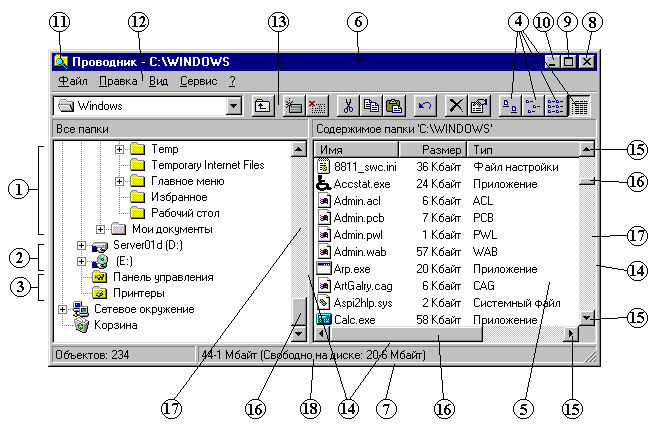Image resolution: width=655 pixels, height=426 pixels.
Task: Select Корзина recycle bin icon
Action: pyautogui.click(x=82, y=325)
